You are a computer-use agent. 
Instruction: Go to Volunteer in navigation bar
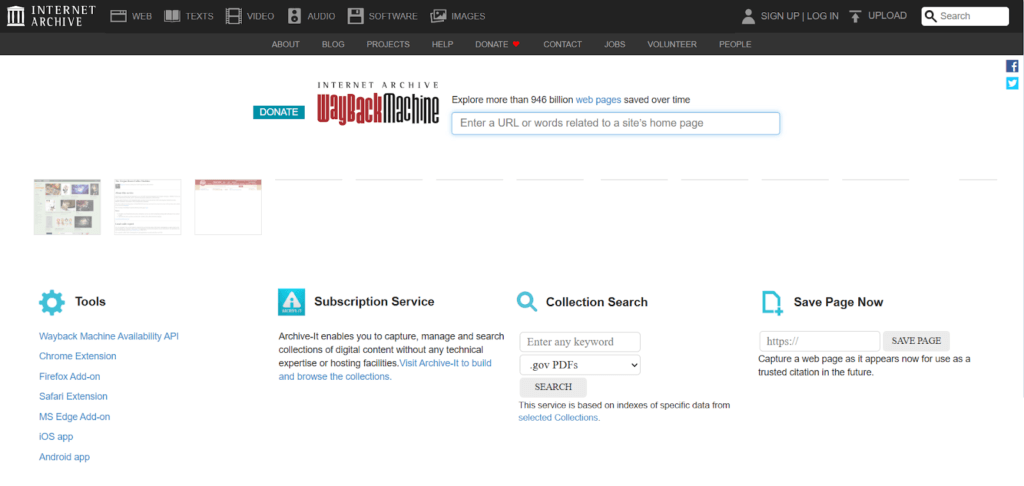click(x=672, y=44)
